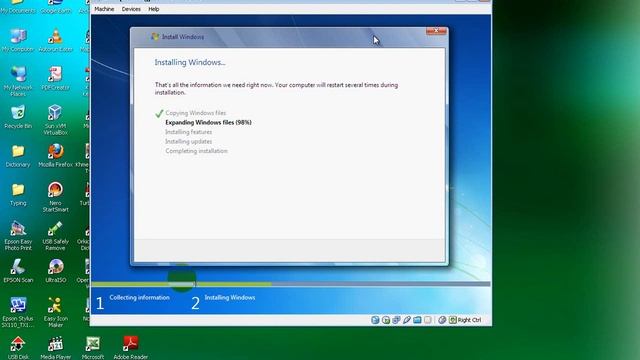This screenshot has width=640, height=360.
Task: Open the Typing folder
Action: tap(18, 194)
